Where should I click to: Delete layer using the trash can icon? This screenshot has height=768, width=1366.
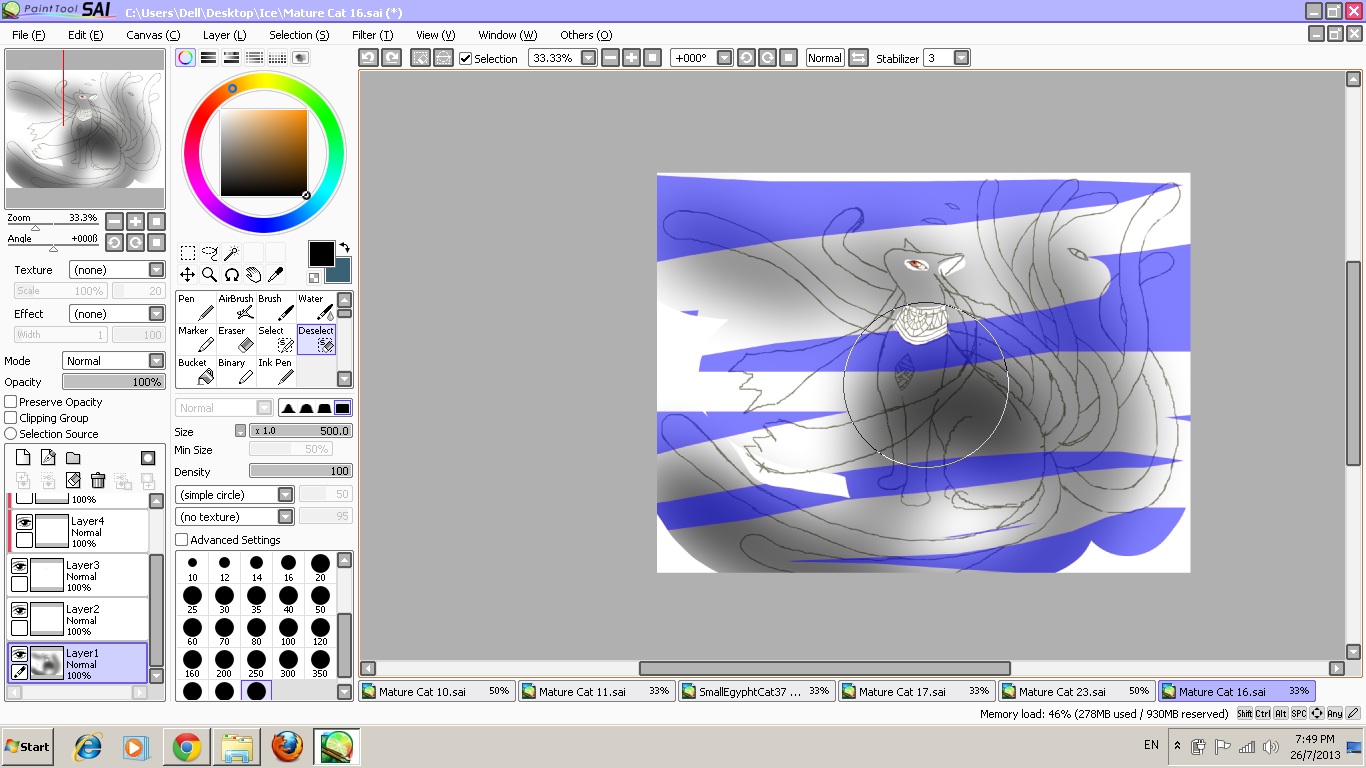pyautogui.click(x=98, y=481)
